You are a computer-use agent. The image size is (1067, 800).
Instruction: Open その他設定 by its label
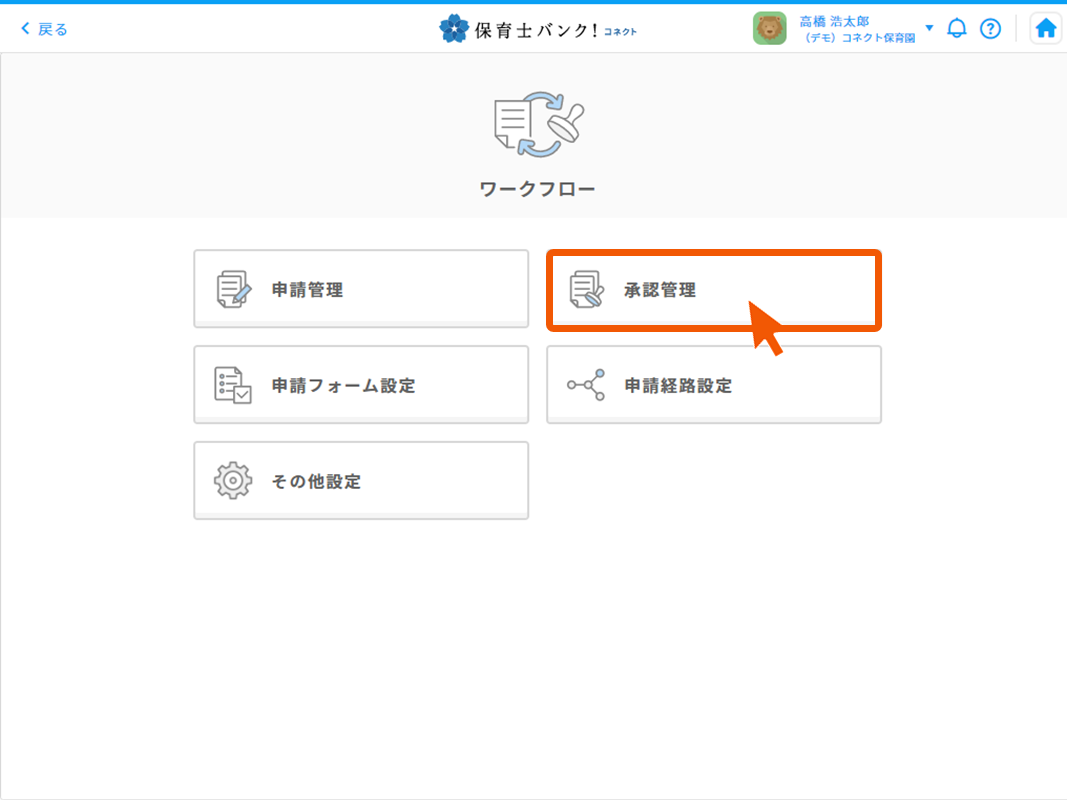point(316,481)
